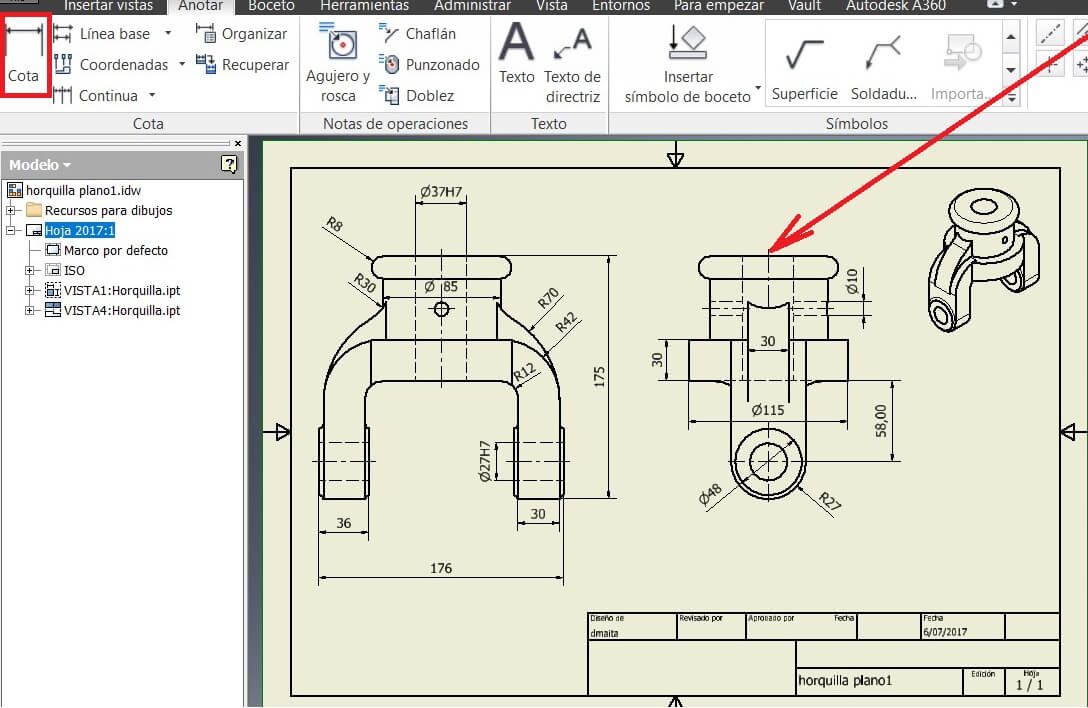Image resolution: width=1088 pixels, height=708 pixels.
Task: Open the Administrar ribbon tab
Action: (x=472, y=6)
